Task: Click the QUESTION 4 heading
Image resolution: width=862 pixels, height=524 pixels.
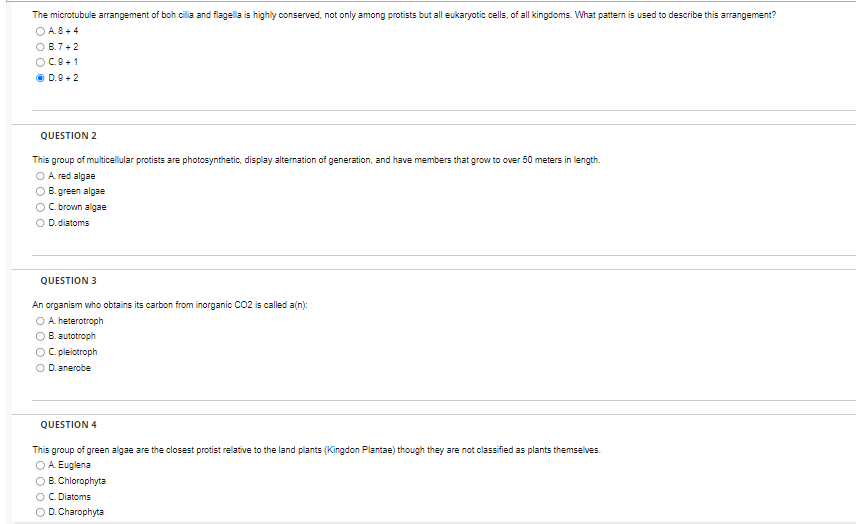Action: pyautogui.click(x=68, y=425)
